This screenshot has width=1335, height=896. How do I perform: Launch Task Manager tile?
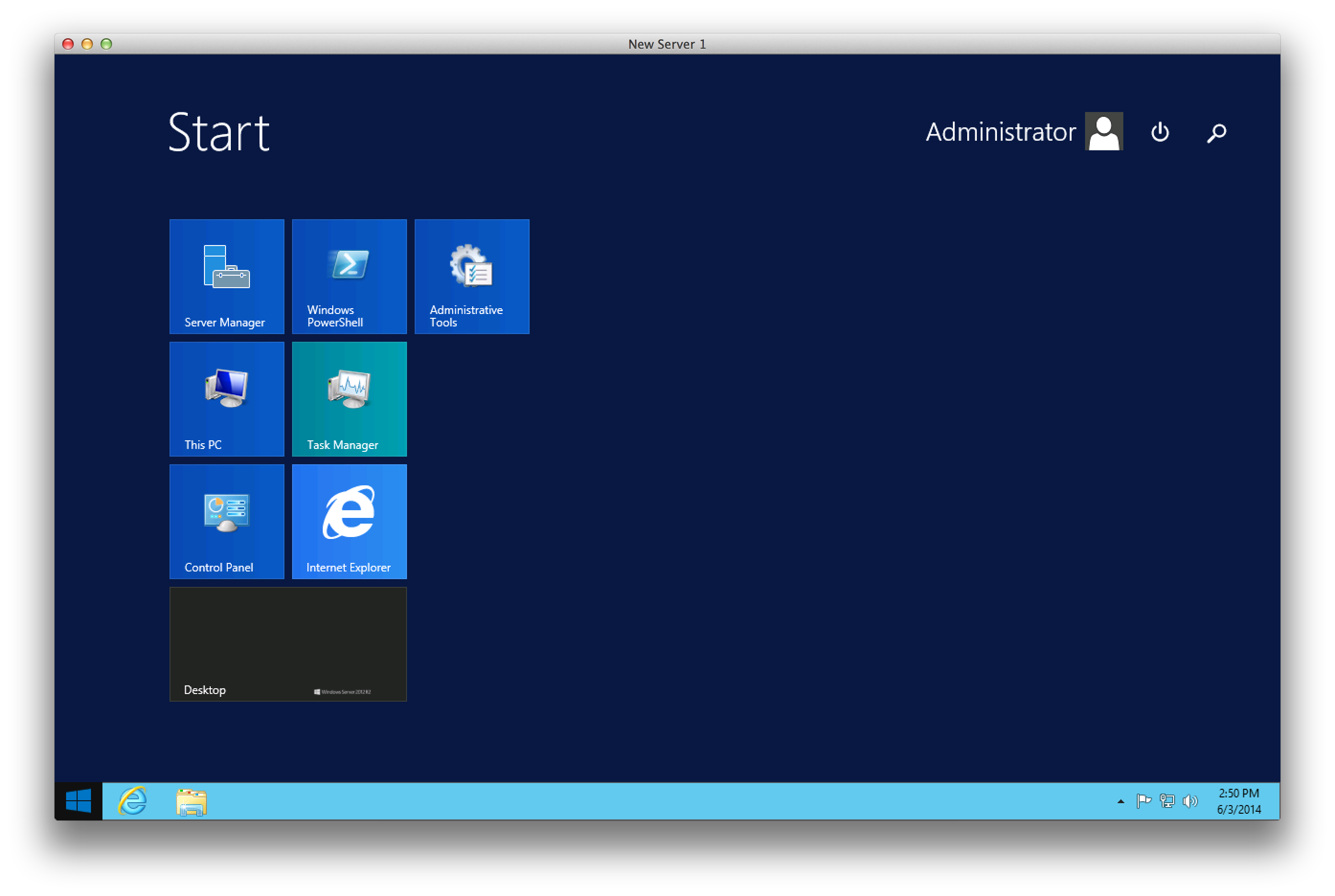tap(349, 399)
